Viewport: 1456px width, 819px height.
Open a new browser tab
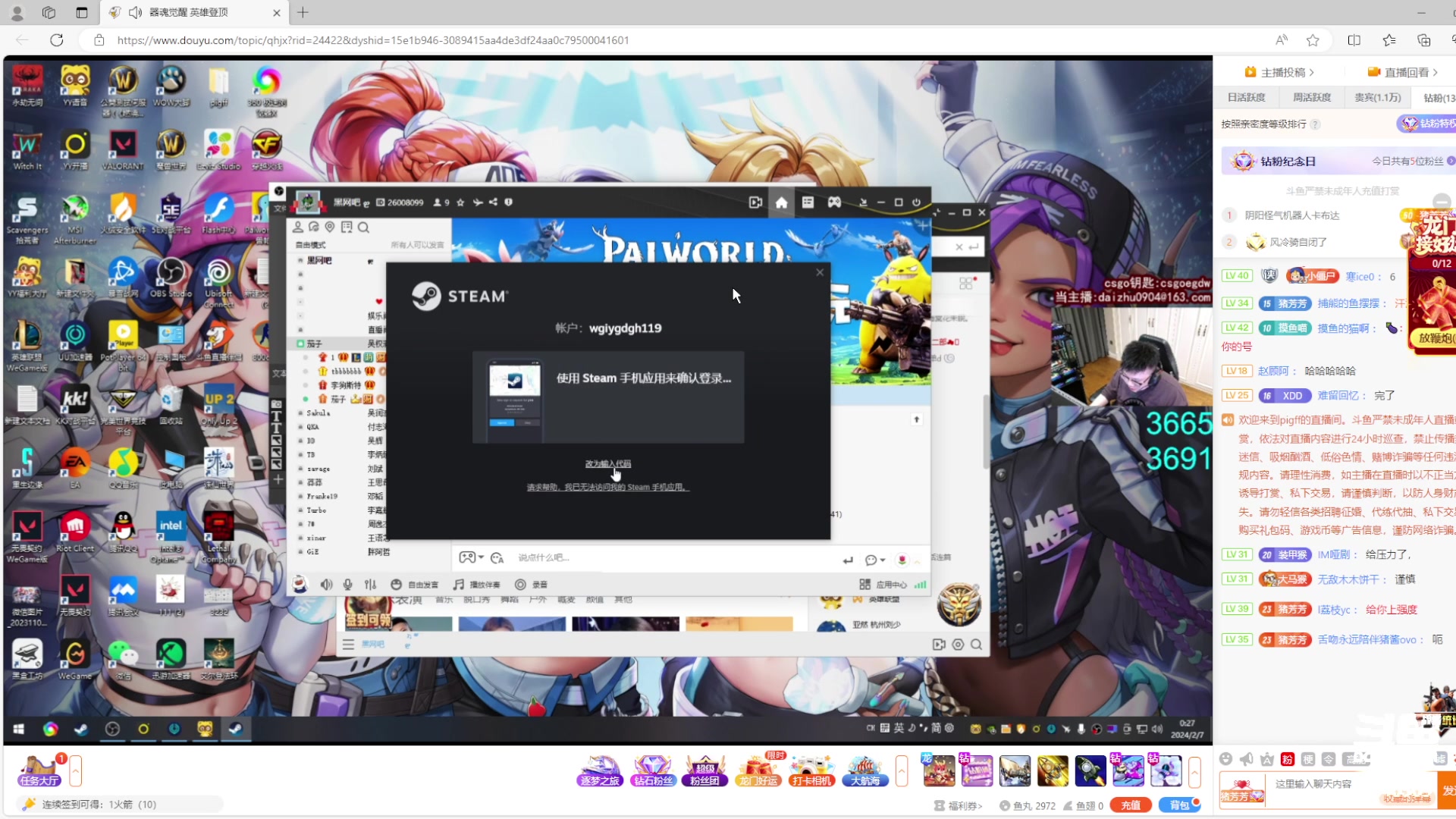[303, 12]
